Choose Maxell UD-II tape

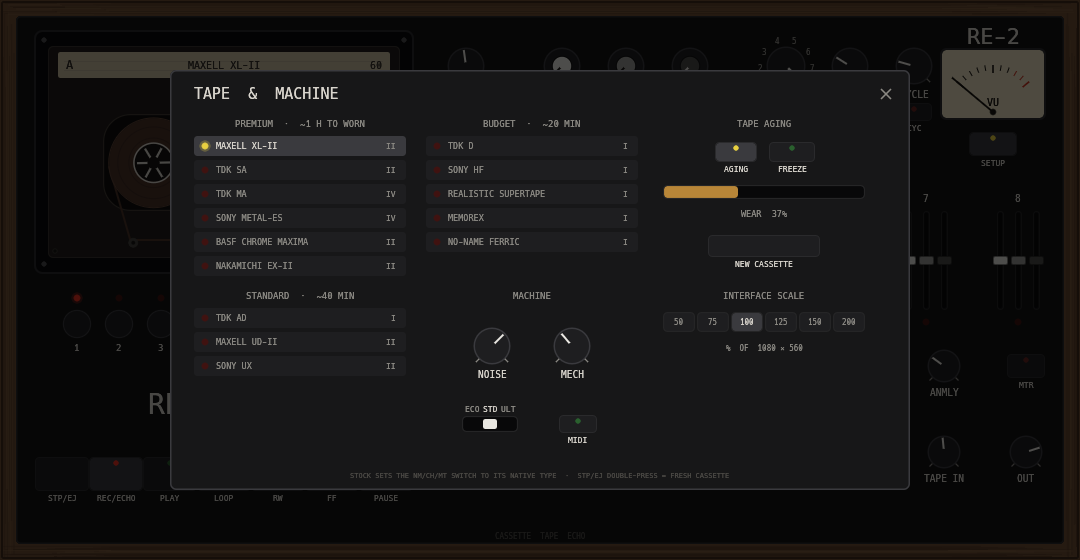[x=300, y=342]
